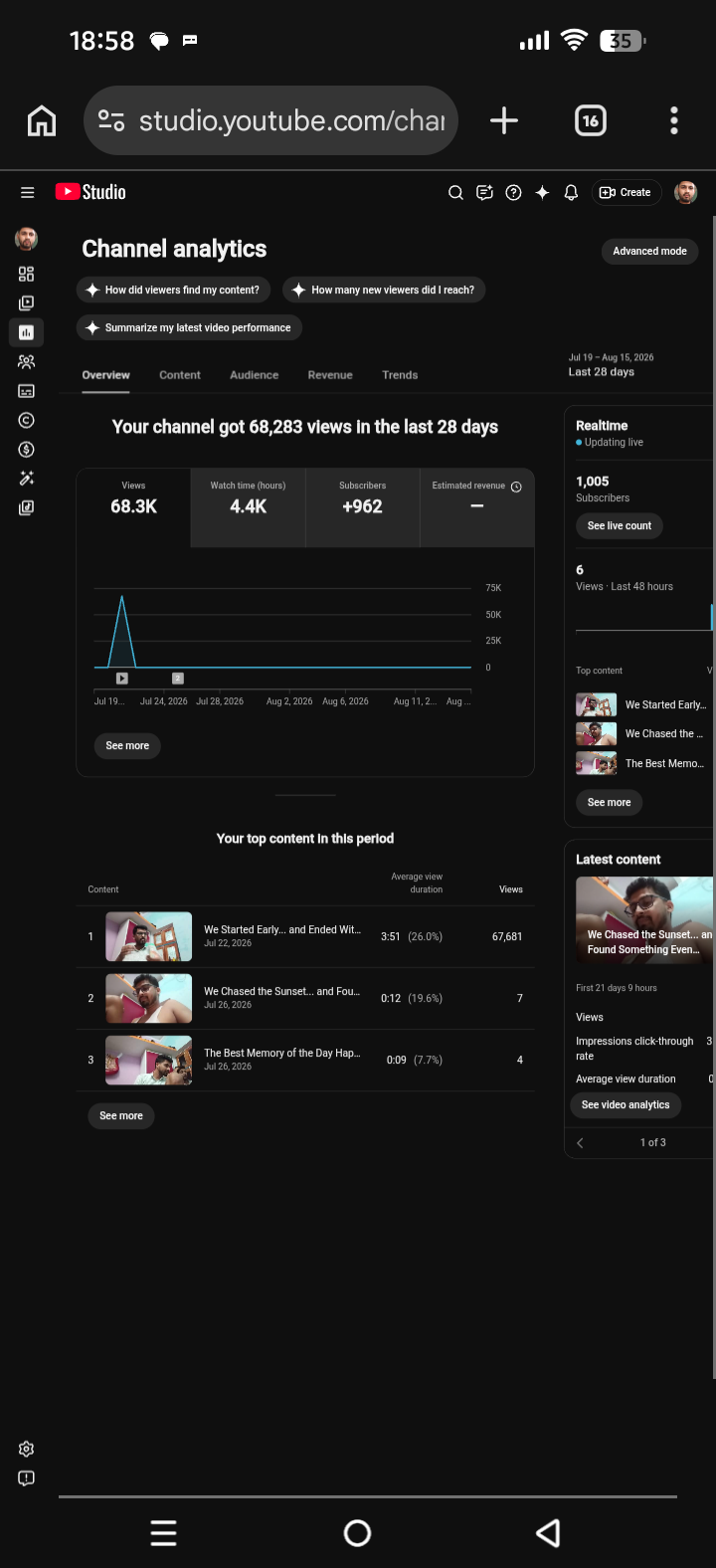Go to Dashboard in the sidebar

point(26,274)
